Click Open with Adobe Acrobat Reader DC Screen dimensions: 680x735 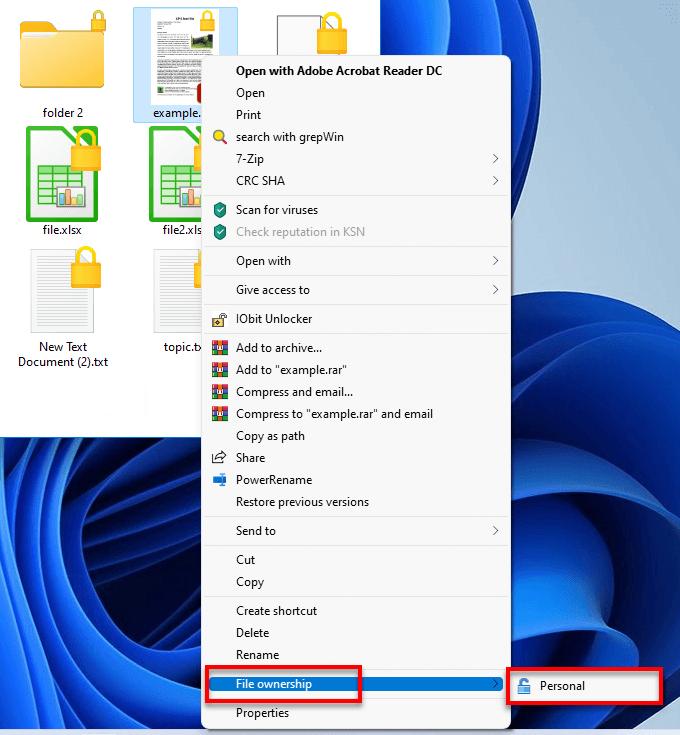tap(338, 71)
